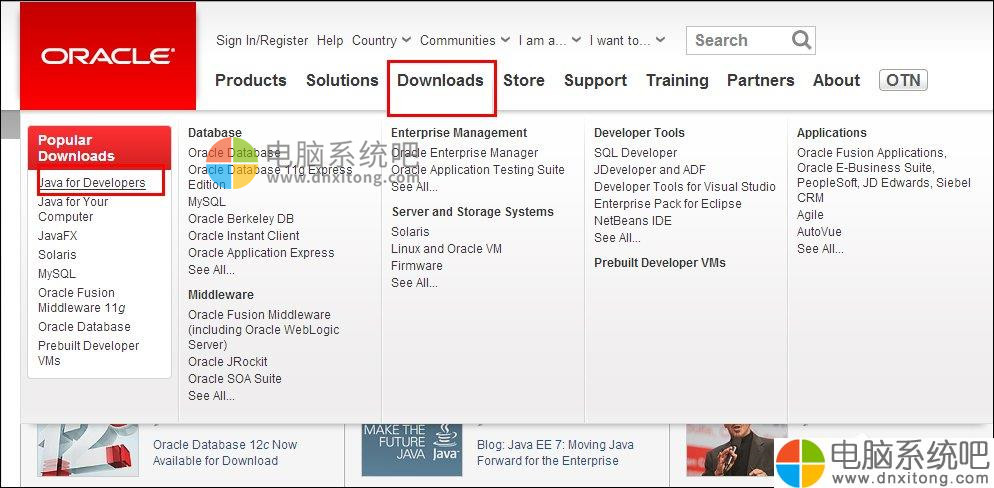
Task: Open Oracle SOA Suite link
Action: (235, 379)
